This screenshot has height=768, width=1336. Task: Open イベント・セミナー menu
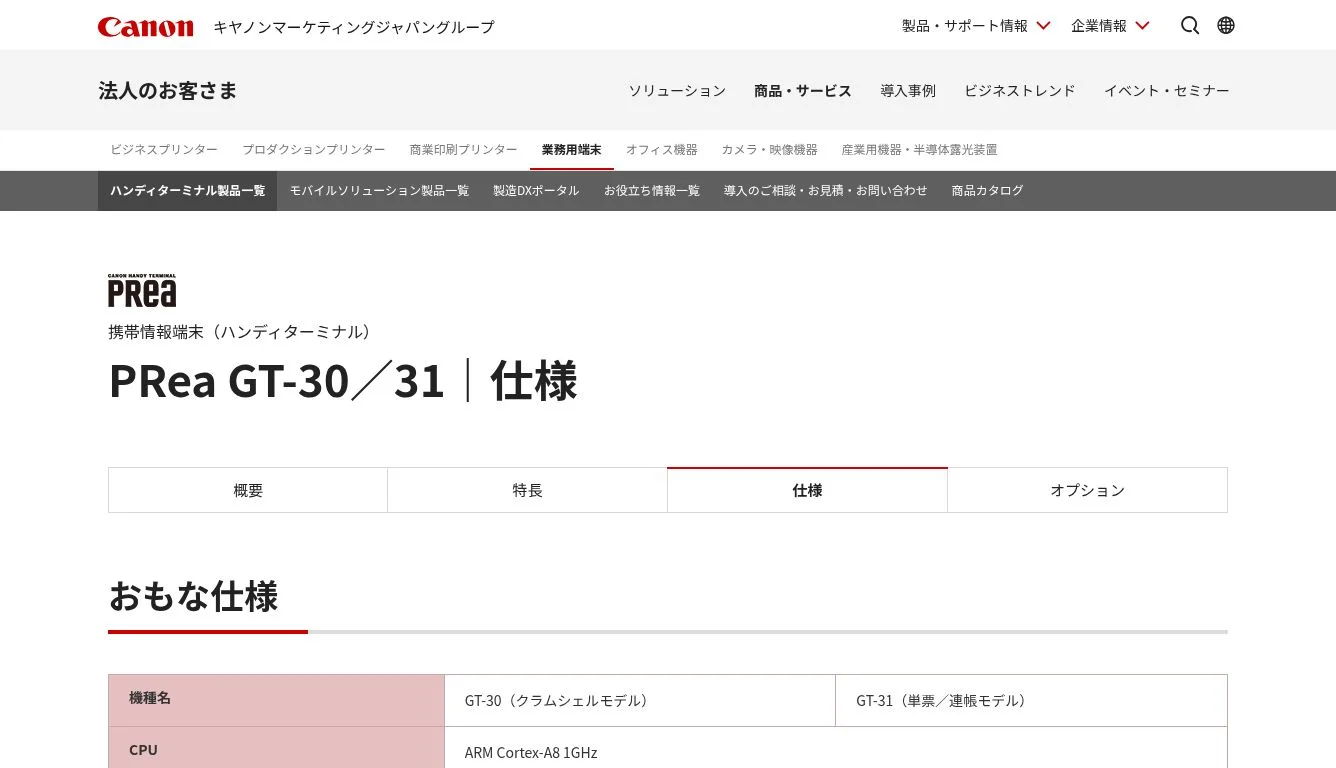coord(1167,90)
